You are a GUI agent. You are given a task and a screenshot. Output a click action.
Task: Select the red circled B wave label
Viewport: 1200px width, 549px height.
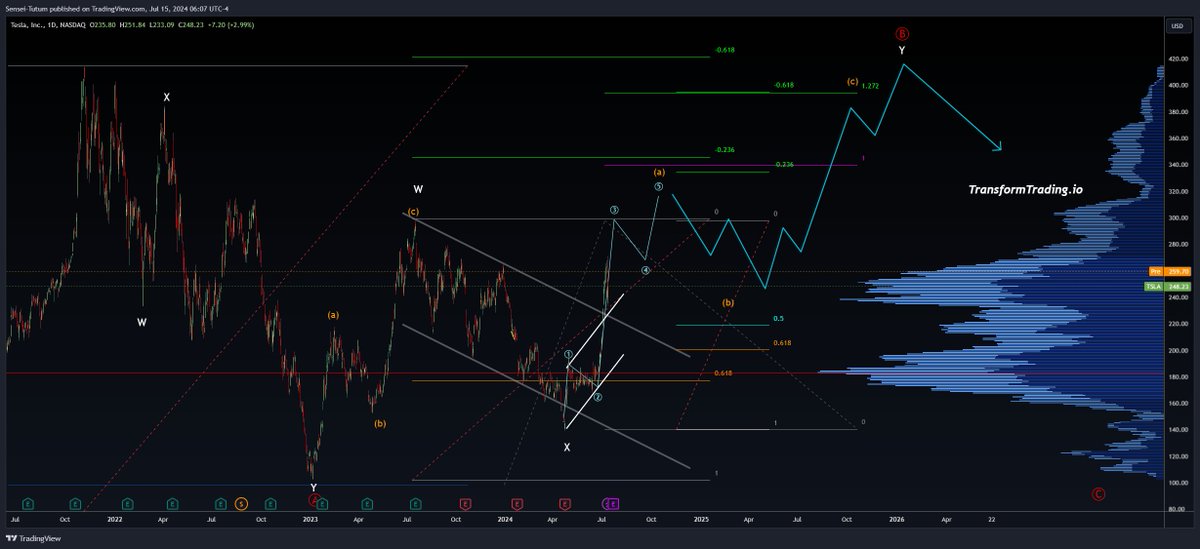pyautogui.click(x=903, y=32)
